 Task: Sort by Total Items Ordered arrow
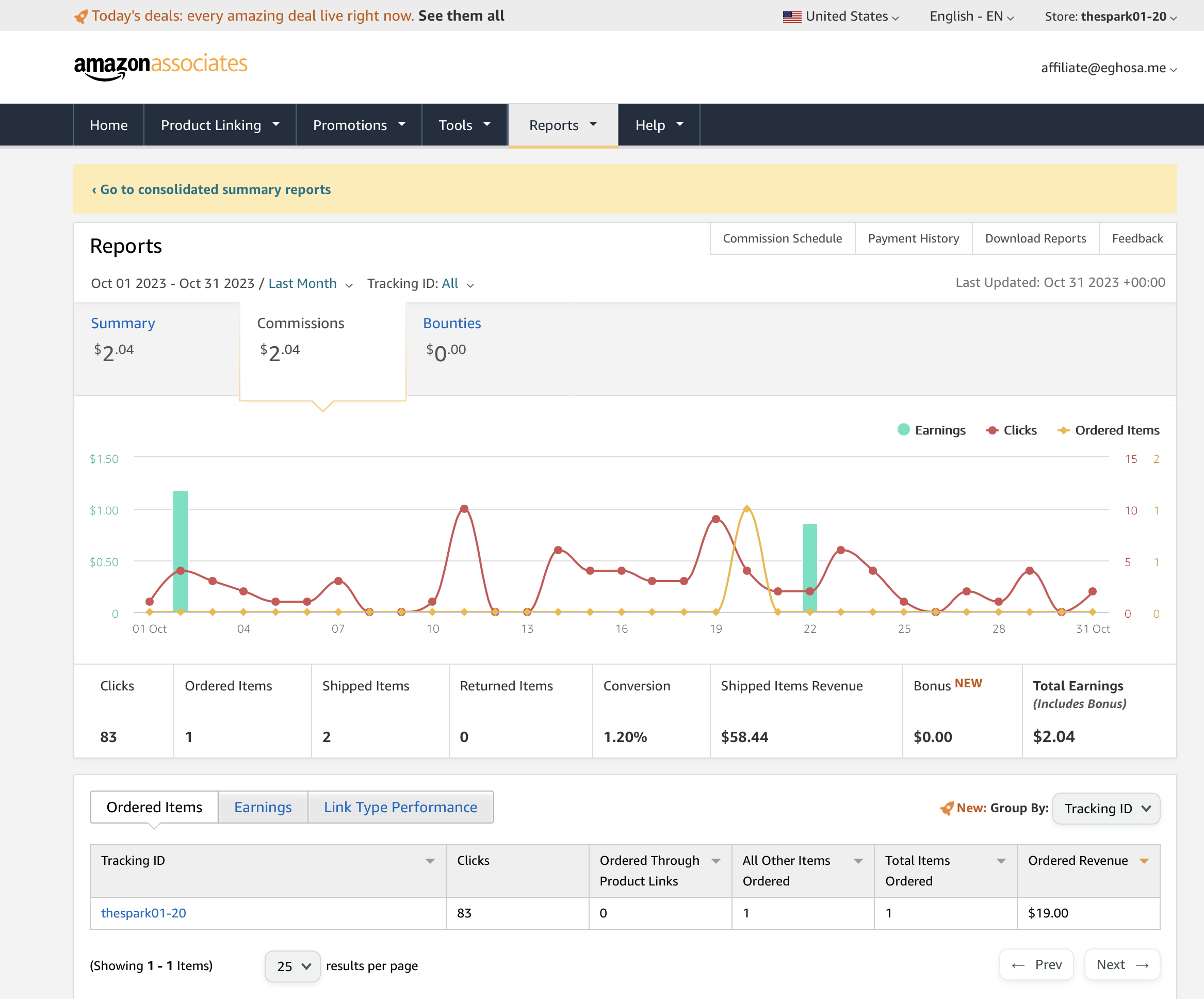(1001, 861)
